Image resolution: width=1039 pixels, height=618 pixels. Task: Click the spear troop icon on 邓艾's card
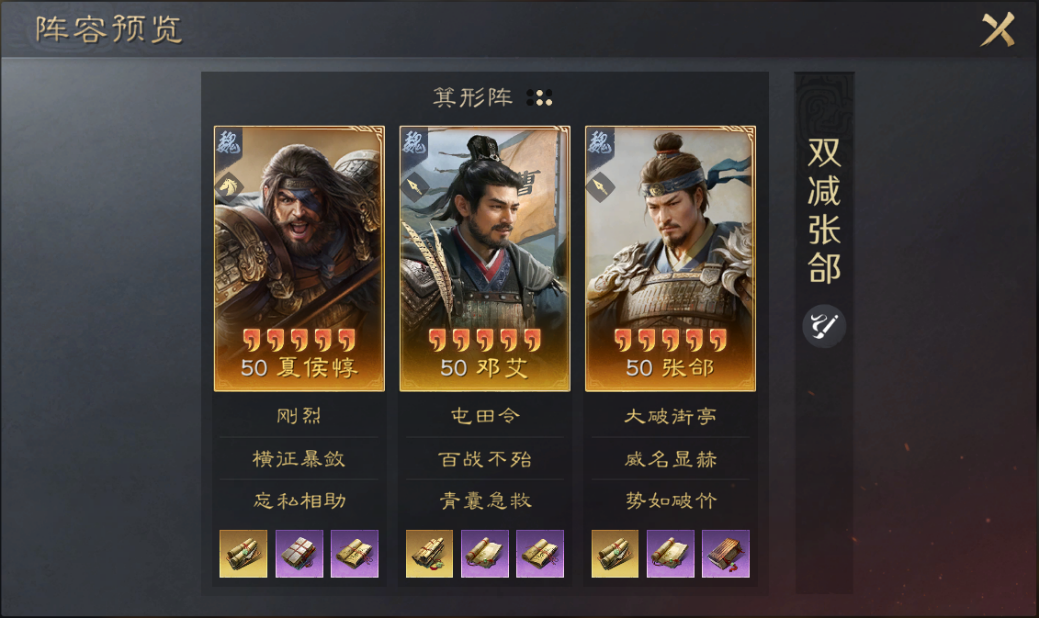414,187
